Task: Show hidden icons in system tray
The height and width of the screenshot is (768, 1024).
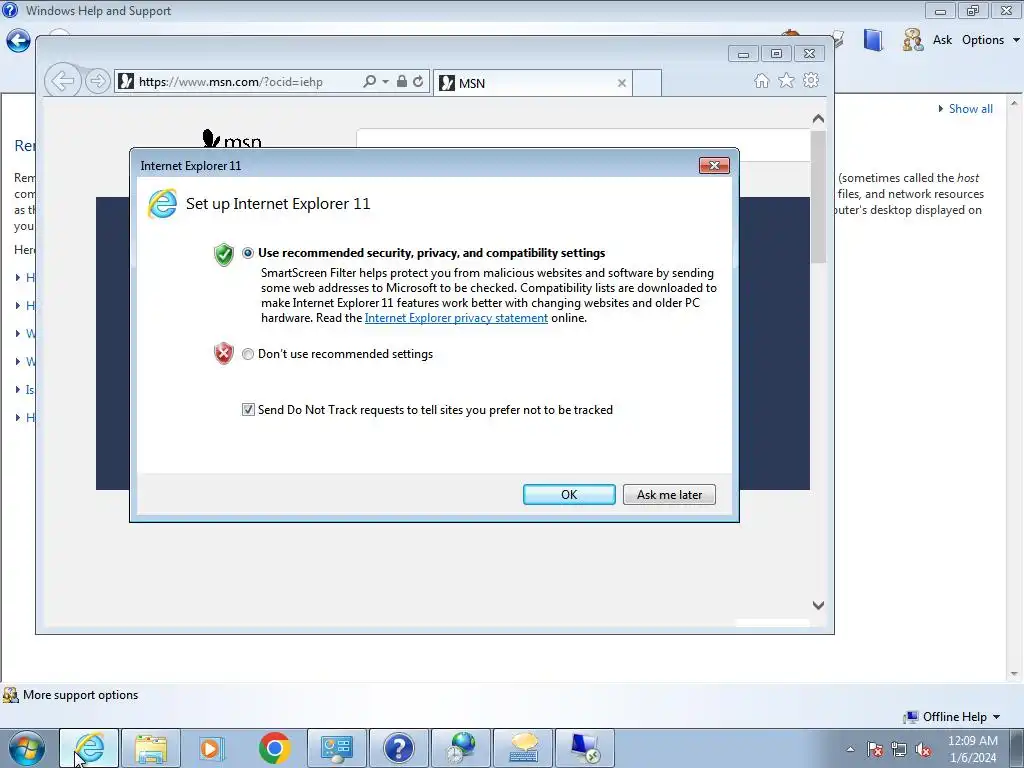Action: (850, 749)
